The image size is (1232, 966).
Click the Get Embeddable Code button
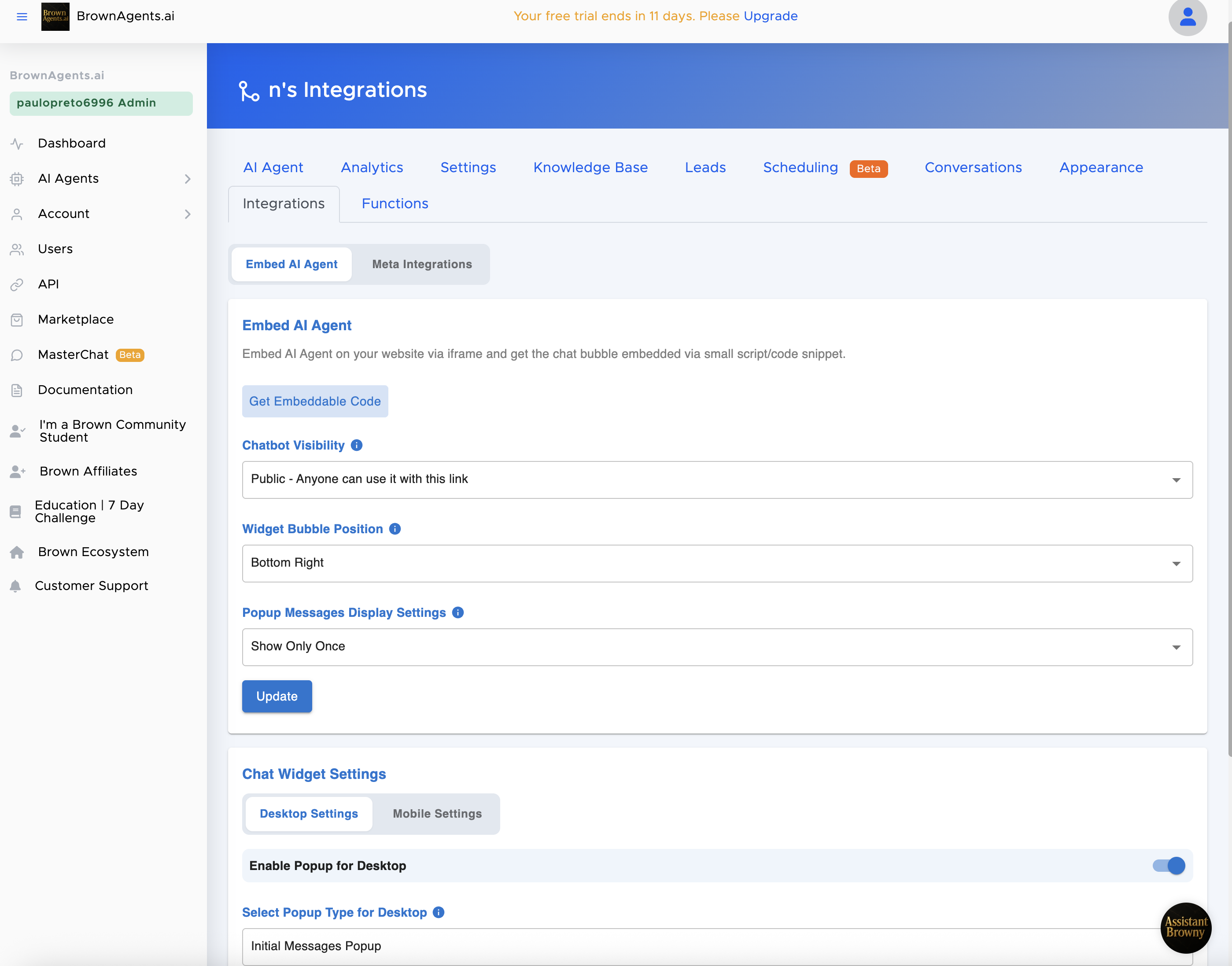click(x=314, y=401)
